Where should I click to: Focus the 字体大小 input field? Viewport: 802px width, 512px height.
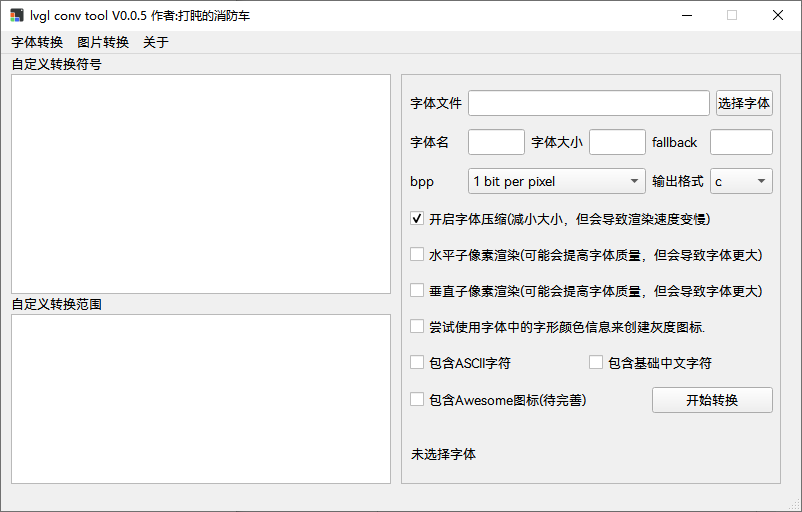pyautogui.click(x=617, y=142)
